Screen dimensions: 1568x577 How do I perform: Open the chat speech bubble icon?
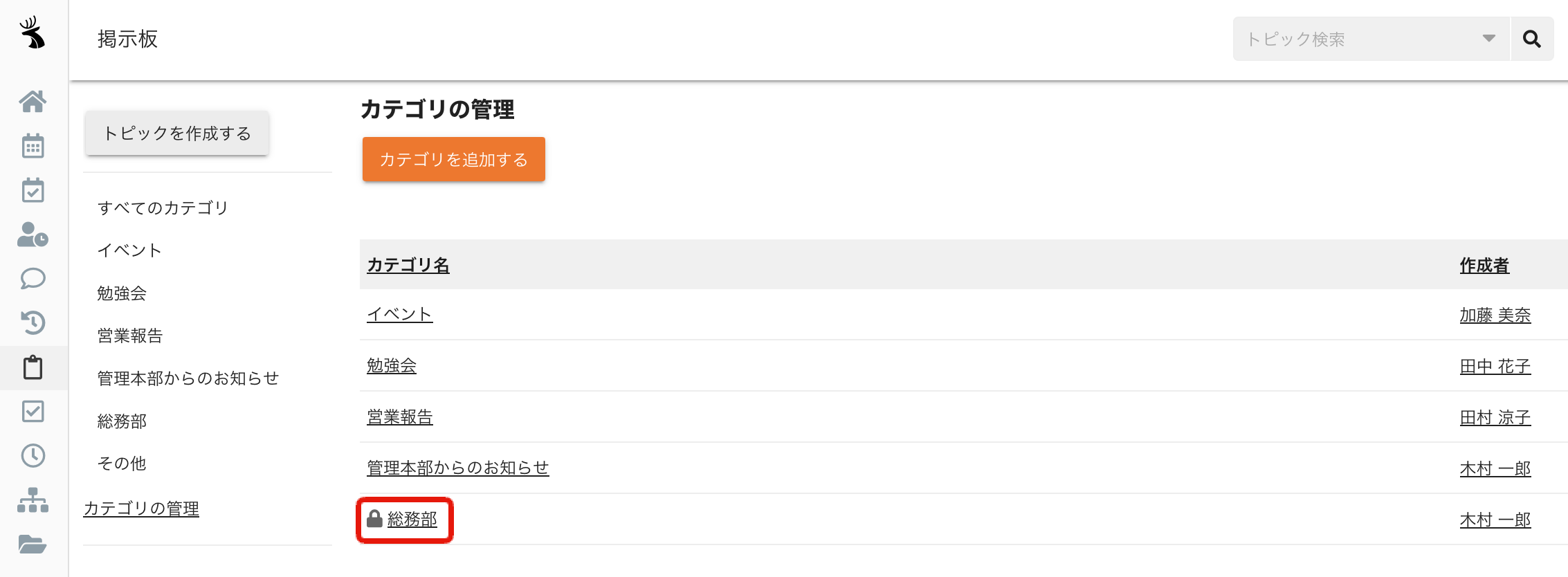point(33,279)
